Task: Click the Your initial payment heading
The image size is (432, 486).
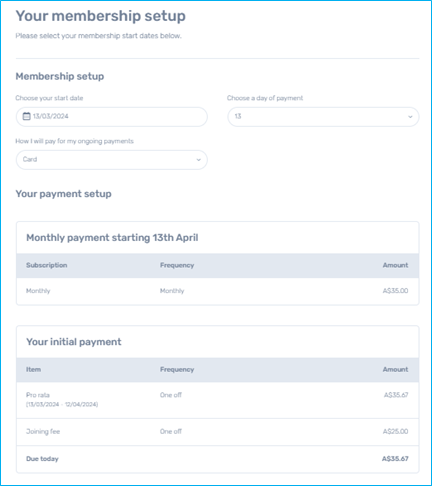Action: coord(74,342)
